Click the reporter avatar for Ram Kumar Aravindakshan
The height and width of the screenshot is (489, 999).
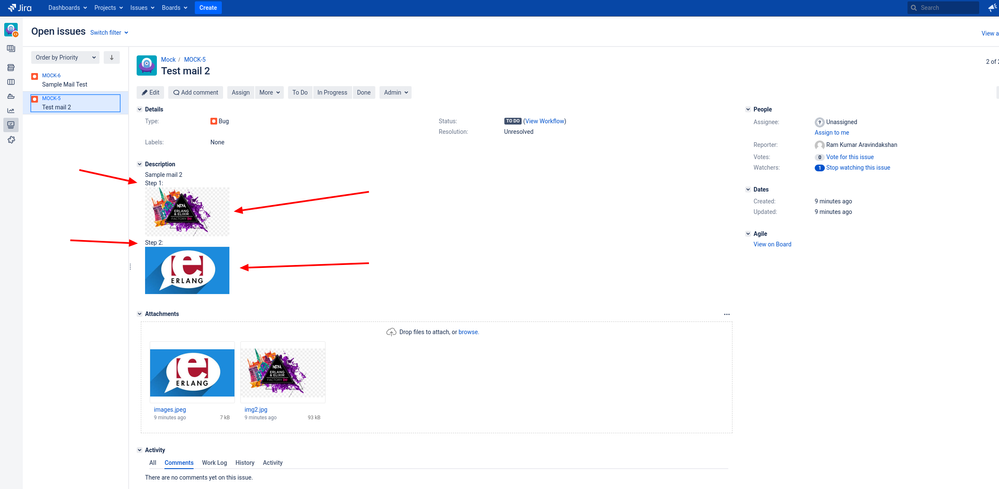click(x=819, y=145)
